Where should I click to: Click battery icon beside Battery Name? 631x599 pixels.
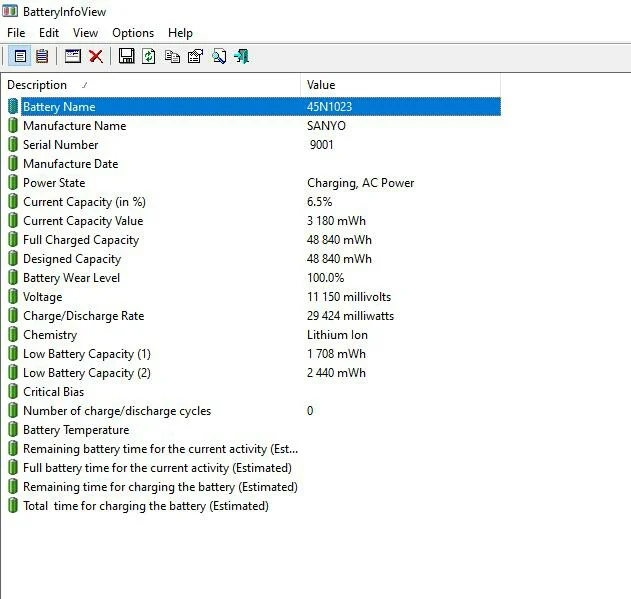coord(13,106)
